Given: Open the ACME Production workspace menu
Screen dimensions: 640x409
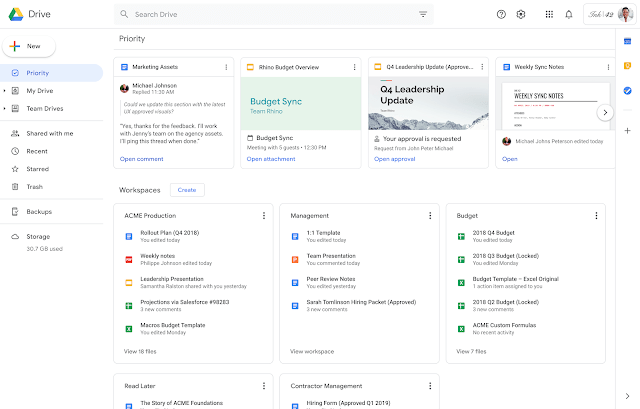Looking at the screenshot, I should tap(263, 215).
